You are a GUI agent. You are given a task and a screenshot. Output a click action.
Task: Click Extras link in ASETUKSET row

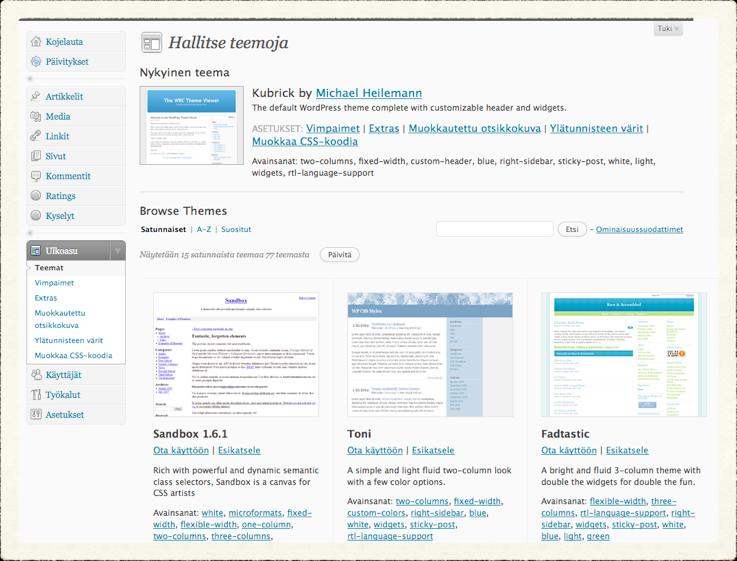pos(384,128)
